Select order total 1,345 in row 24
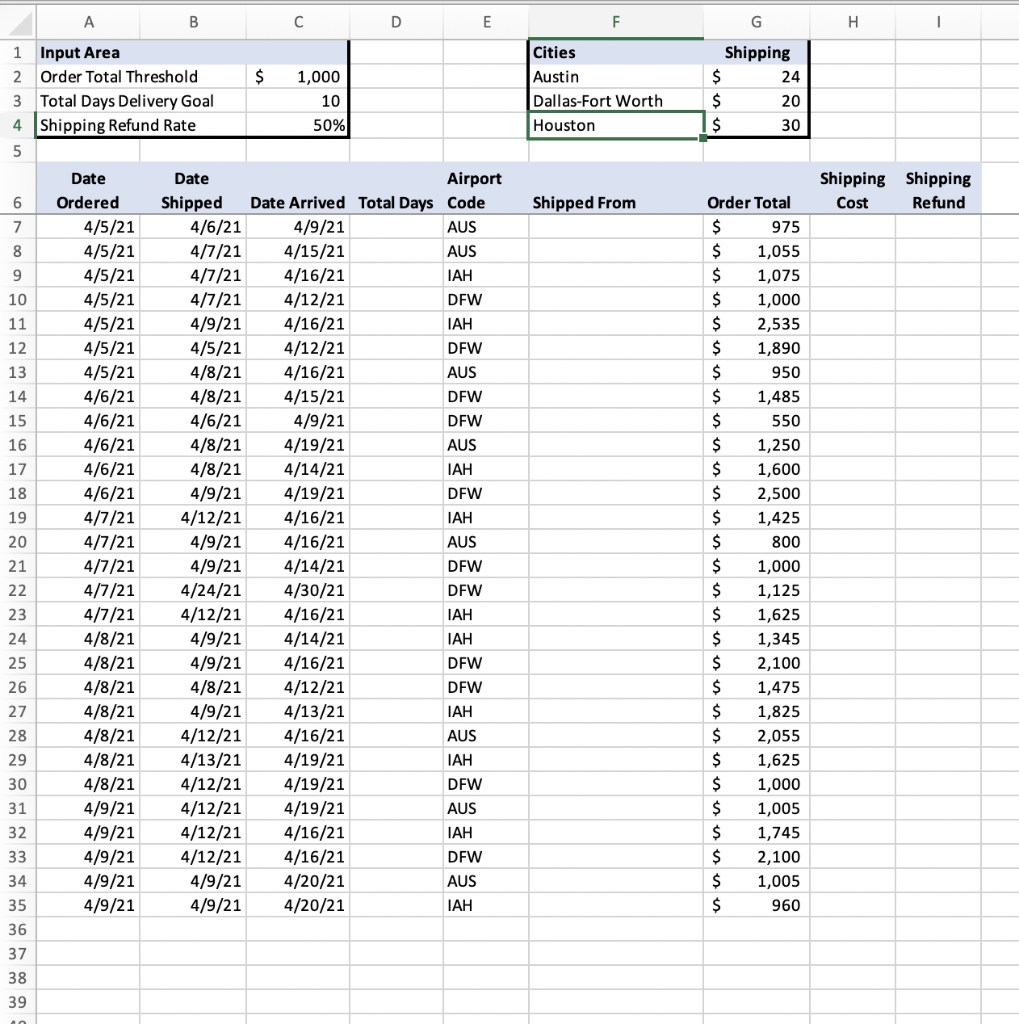This screenshot has height=1024, width=1019. (x=756, y=639)
